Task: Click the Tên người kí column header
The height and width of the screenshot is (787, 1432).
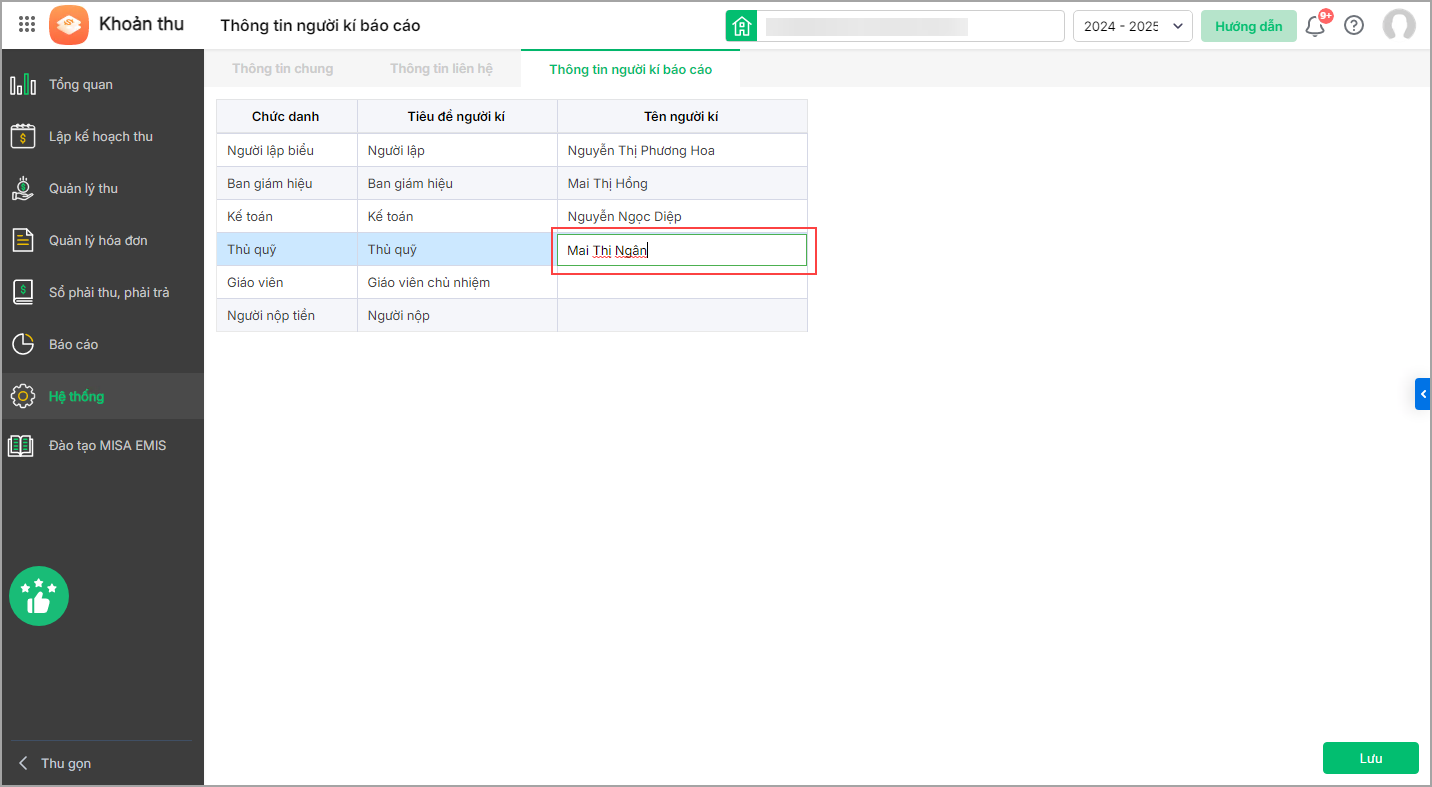Action: (682, 116)
